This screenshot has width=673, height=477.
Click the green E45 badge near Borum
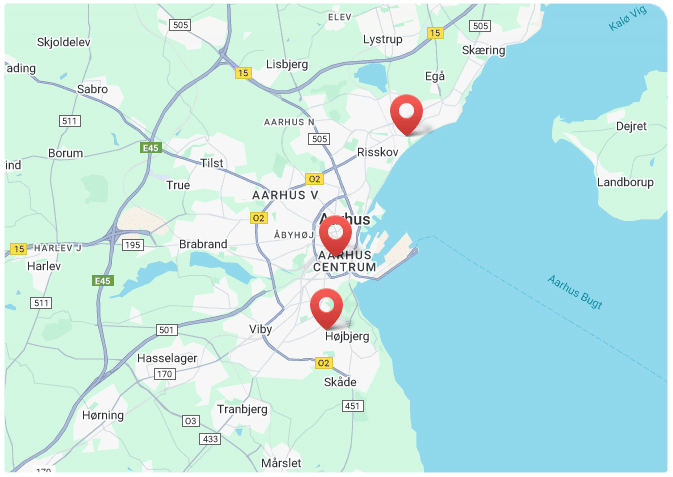click(151, 148)
